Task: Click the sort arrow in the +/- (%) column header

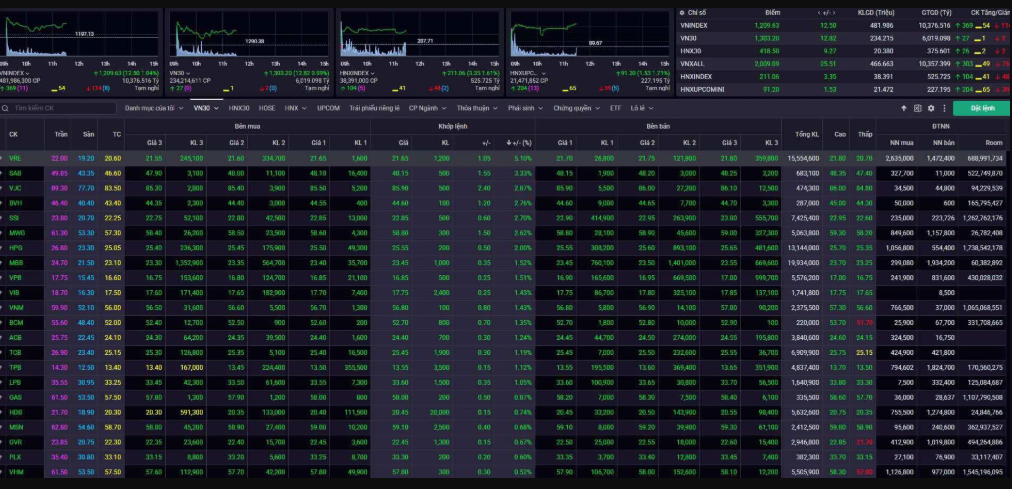Action: pyautogui.click(x=509, y=143)
